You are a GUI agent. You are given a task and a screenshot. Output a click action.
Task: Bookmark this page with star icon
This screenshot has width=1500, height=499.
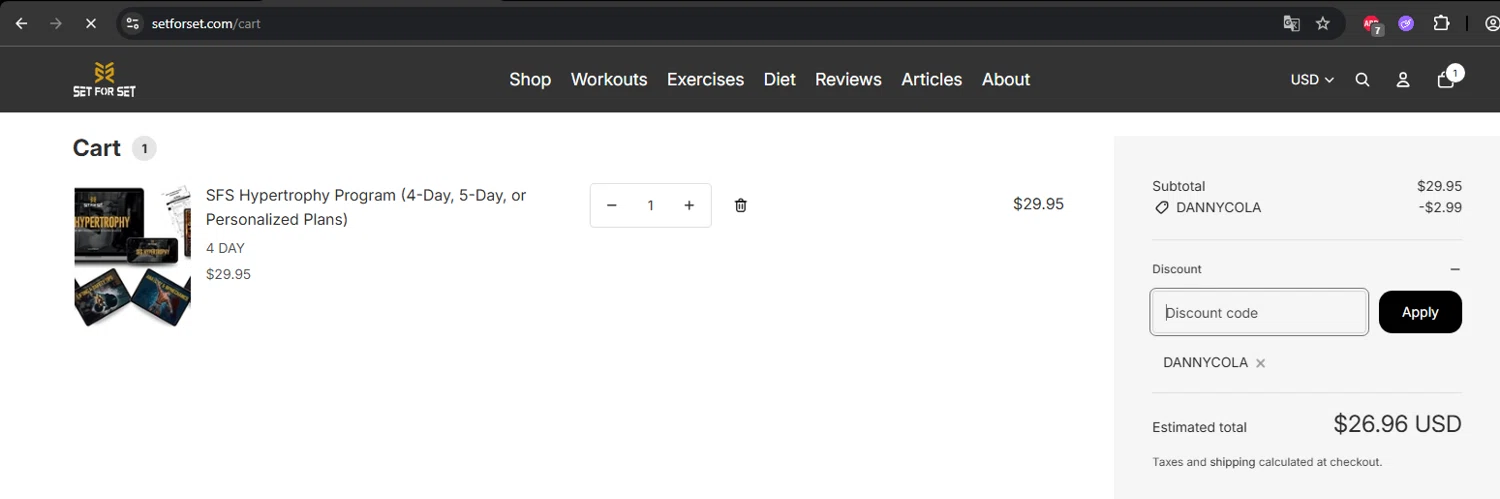tap(1323, 23)
